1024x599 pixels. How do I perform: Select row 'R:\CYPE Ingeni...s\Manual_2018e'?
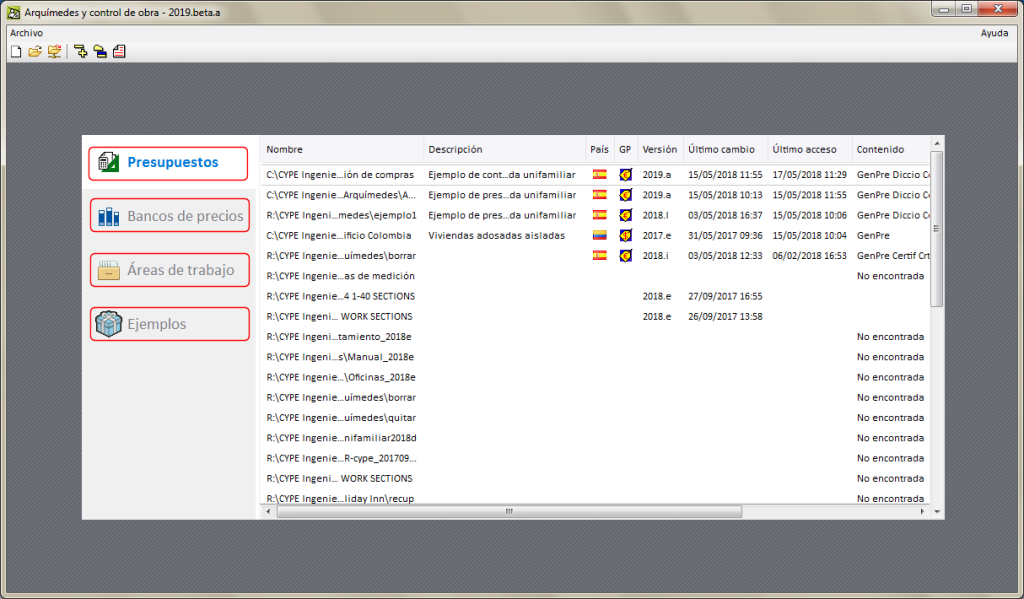coord(595,357)
